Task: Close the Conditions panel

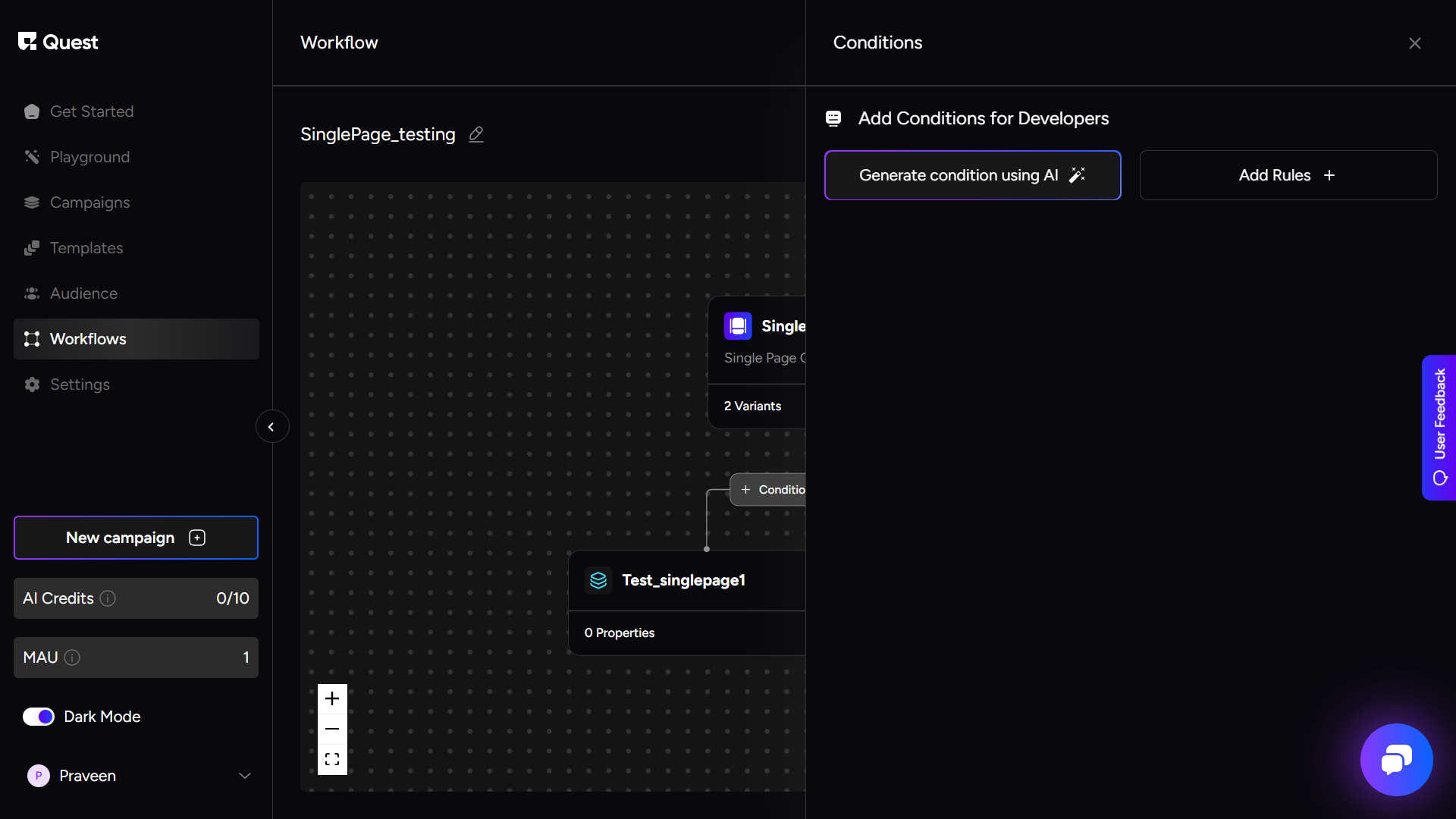Action: [1414, 43]
